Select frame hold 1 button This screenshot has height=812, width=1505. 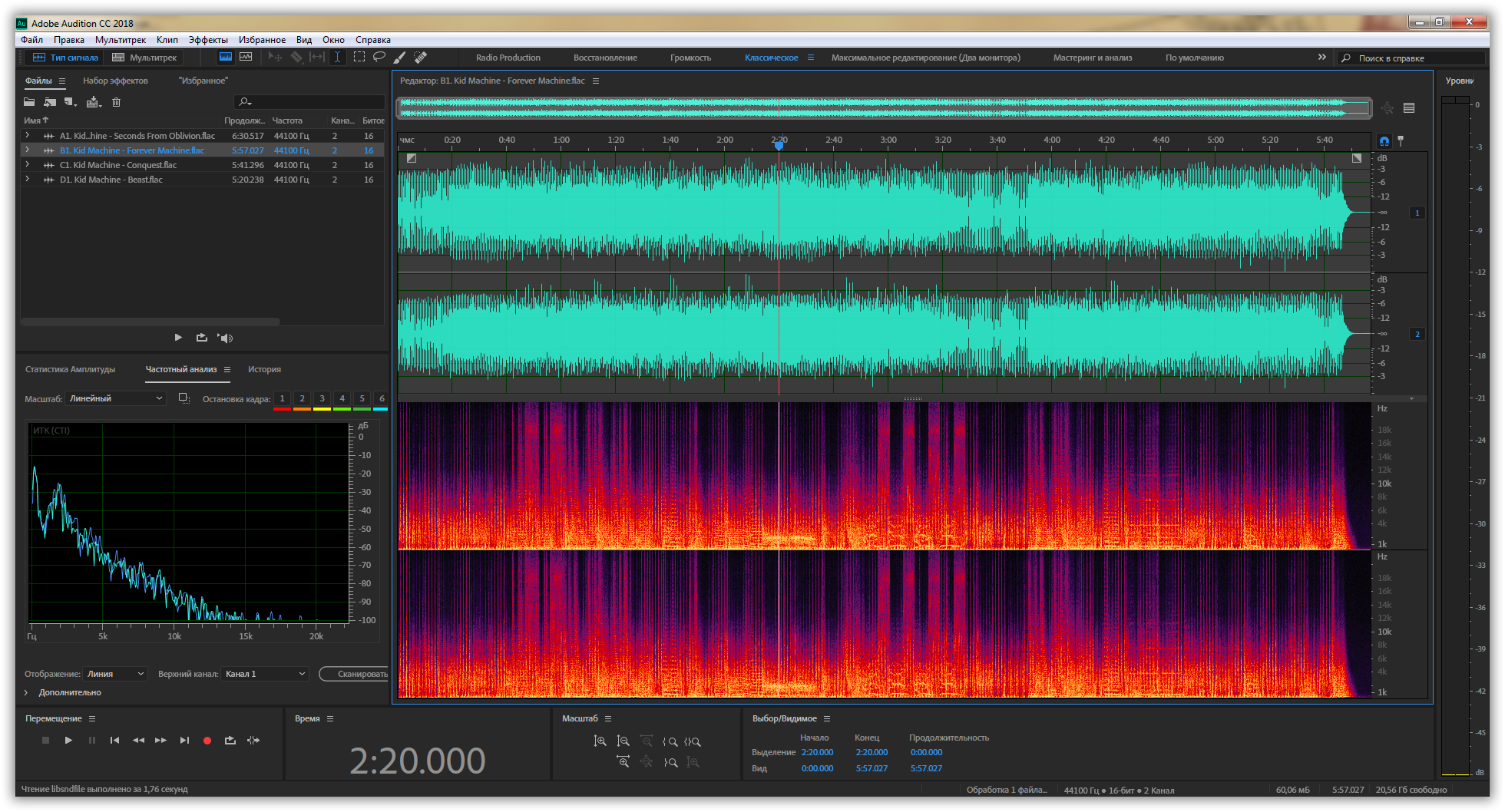282,398
